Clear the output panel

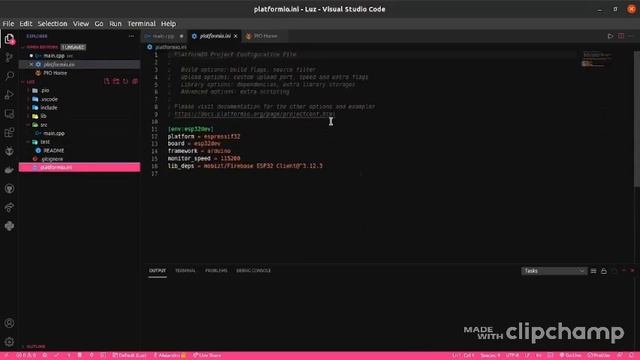click(x=593, y=271)
